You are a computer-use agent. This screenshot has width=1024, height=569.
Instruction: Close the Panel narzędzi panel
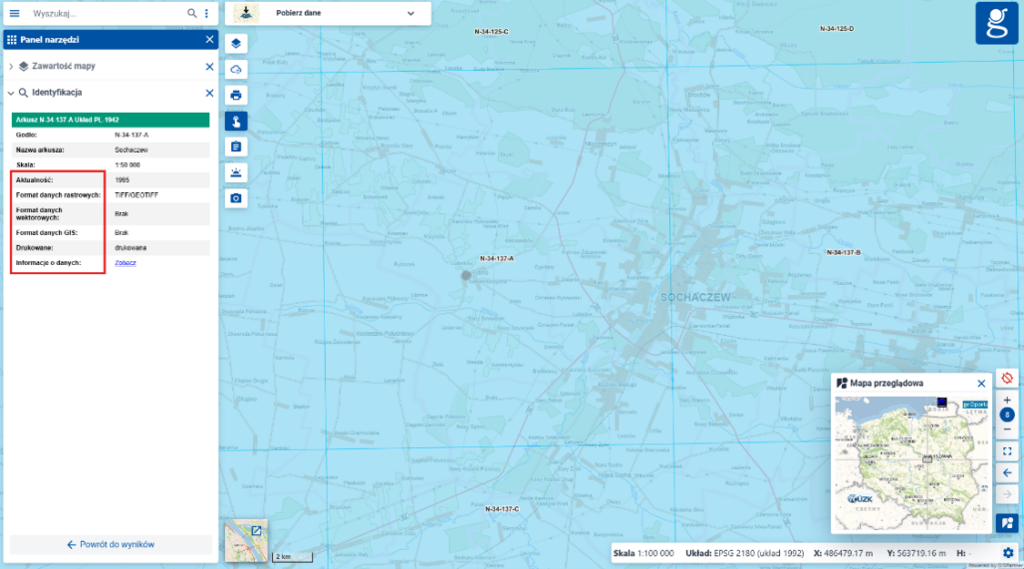(209, 40)
